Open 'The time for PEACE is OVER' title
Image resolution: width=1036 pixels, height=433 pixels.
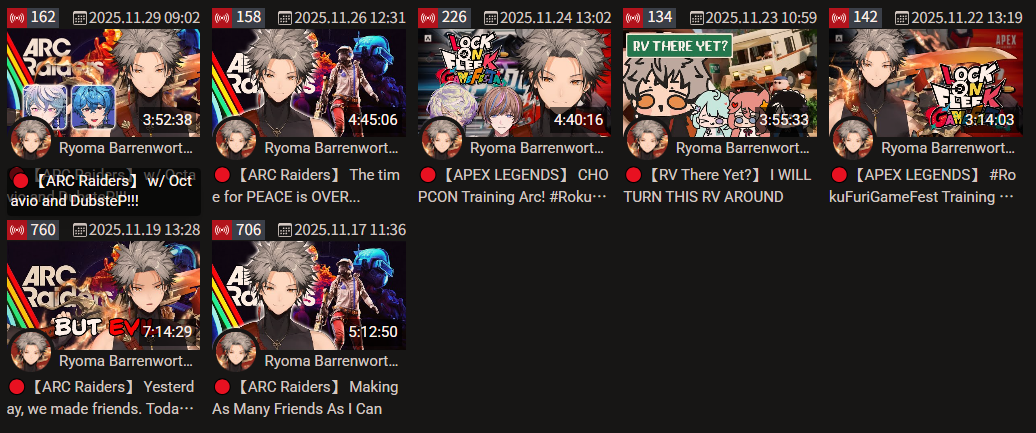[306, 186]
